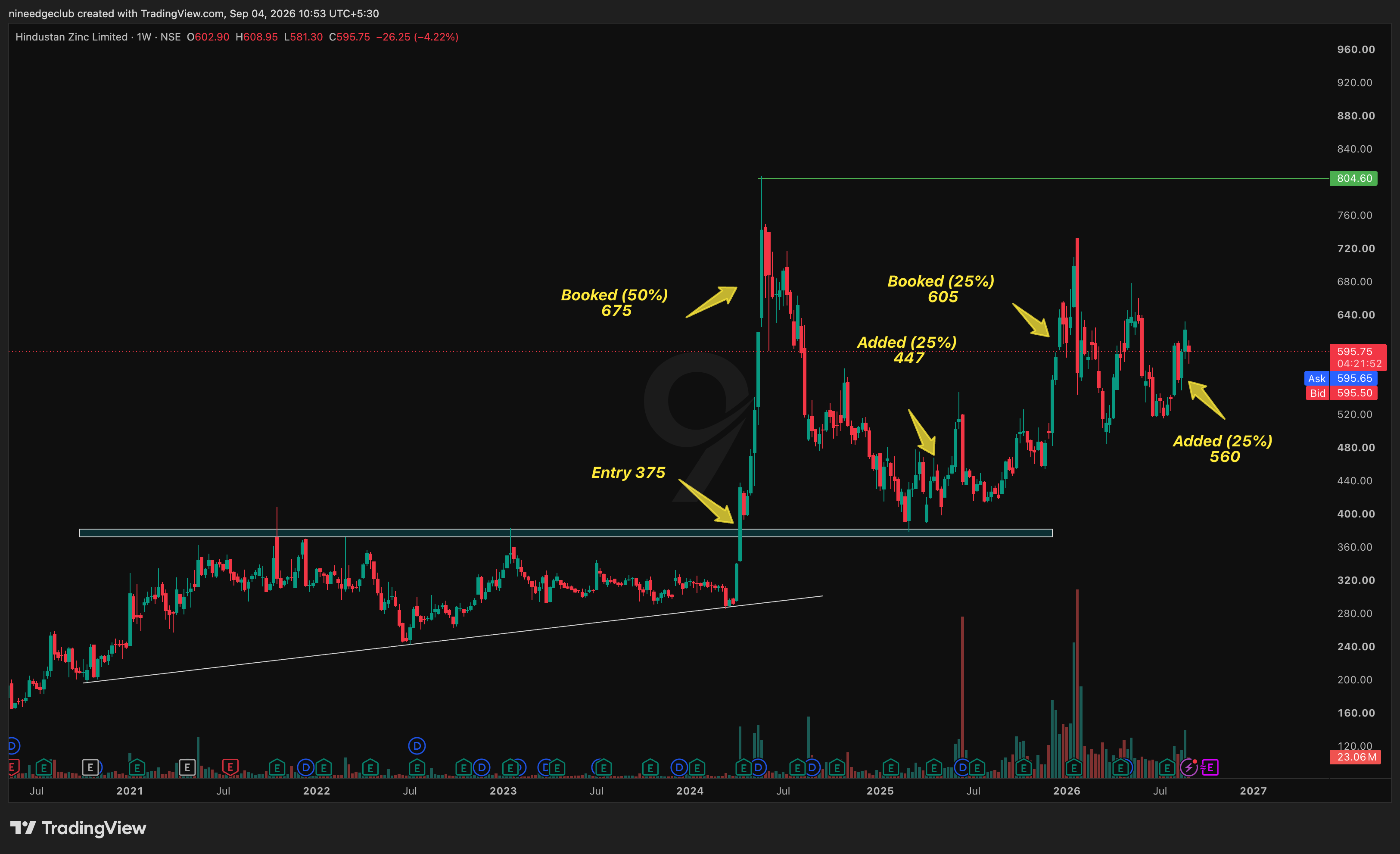The width and height of the screenshot is (1400, 854).
Task: Click the blue dividend marker near Jul 2025
Action: click(962, 768)
